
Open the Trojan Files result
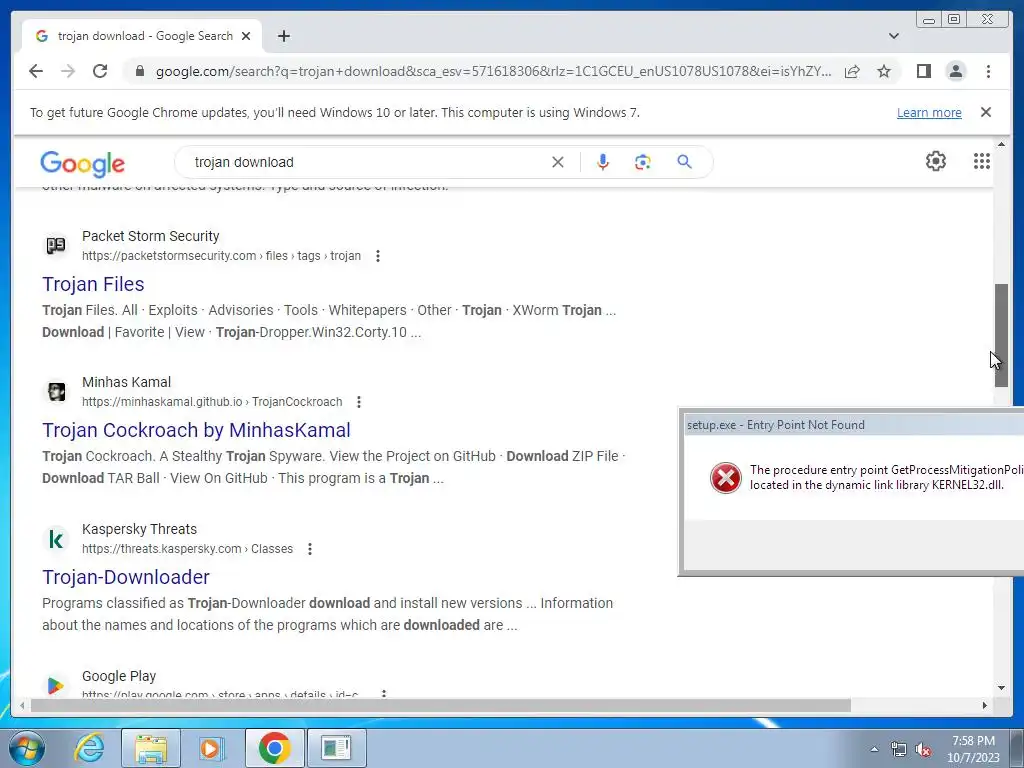(93, 284)
